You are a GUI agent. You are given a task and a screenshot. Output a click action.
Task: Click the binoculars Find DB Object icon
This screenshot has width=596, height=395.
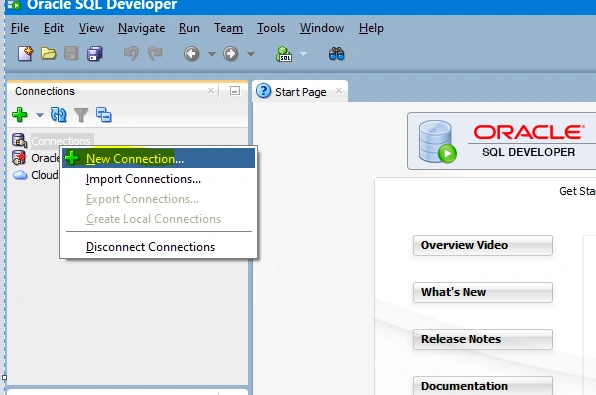coord(336,54)
